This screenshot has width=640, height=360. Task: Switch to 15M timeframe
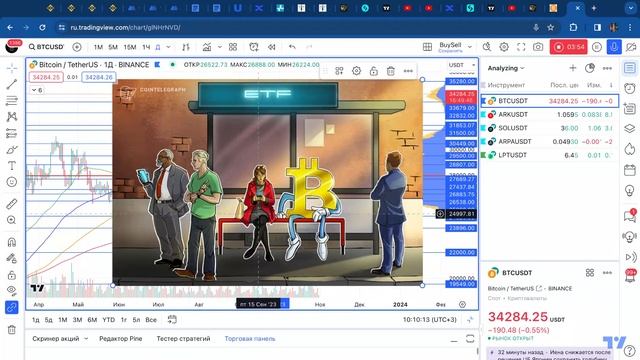click(130, 47)
